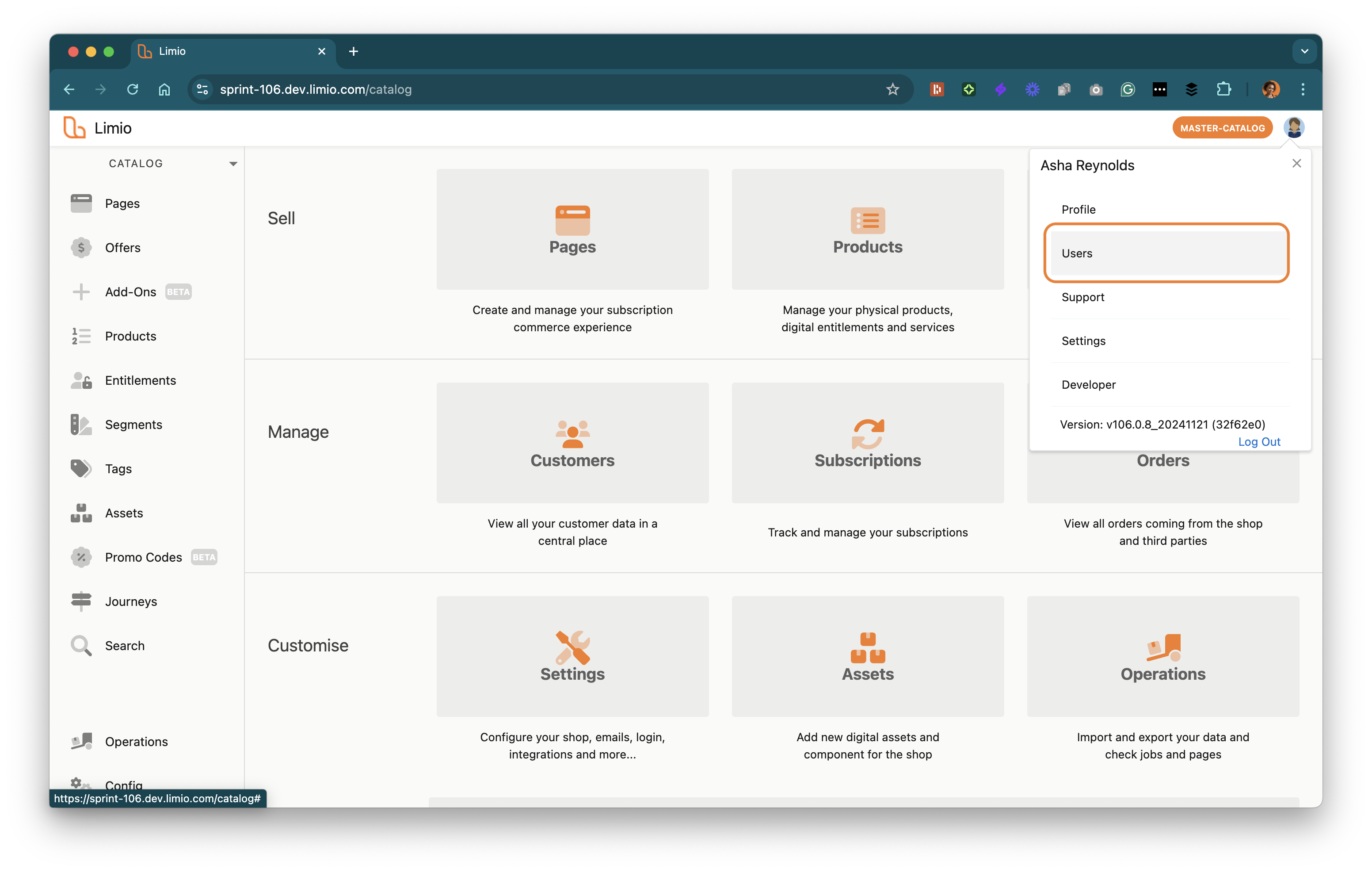The width and height of the screenshot is (1372, 873).
Task: Open the Assets card in Customise
Action: (867, 656)
